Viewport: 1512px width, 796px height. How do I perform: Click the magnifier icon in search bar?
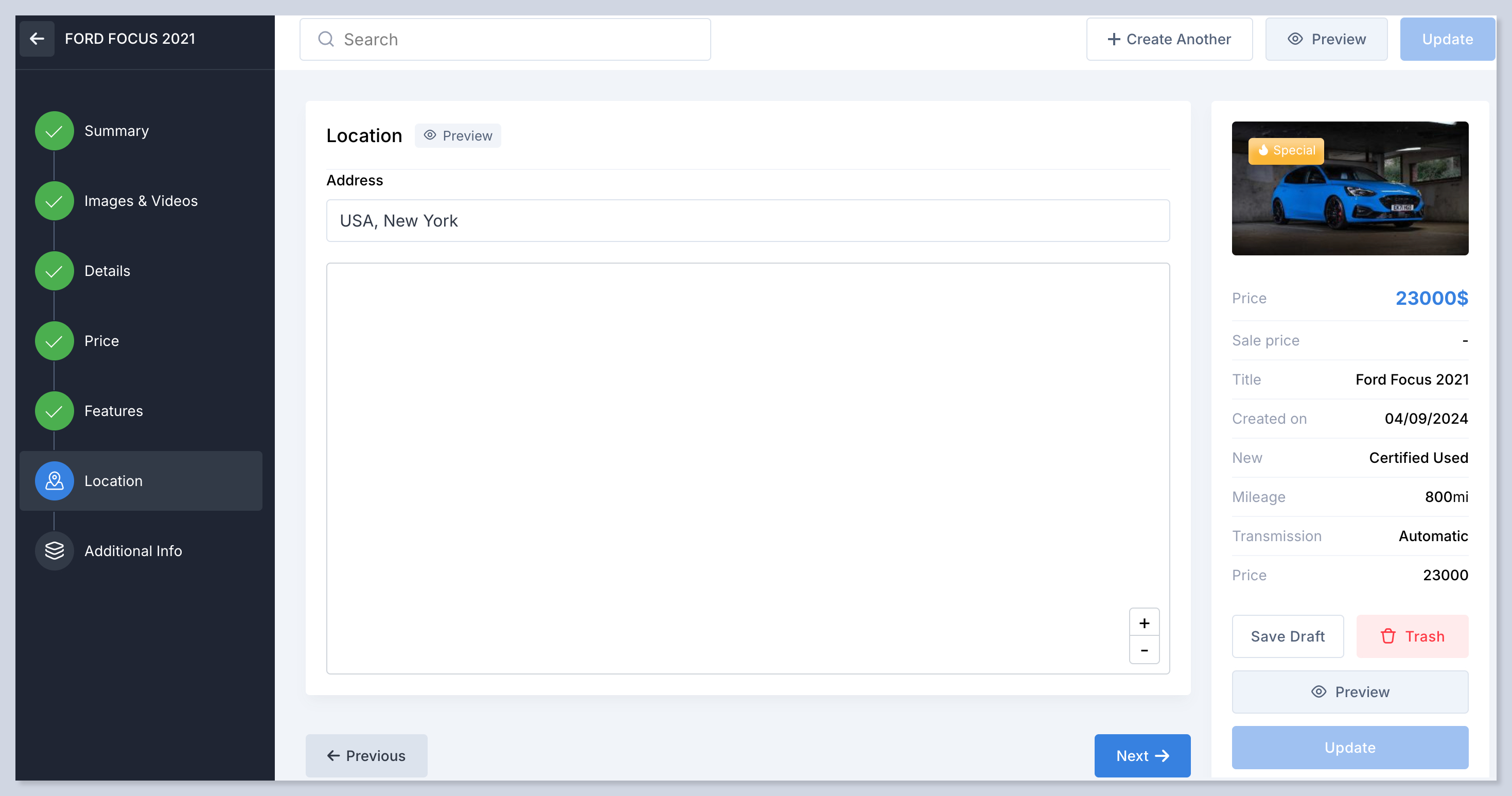click(x=326, y=39)
